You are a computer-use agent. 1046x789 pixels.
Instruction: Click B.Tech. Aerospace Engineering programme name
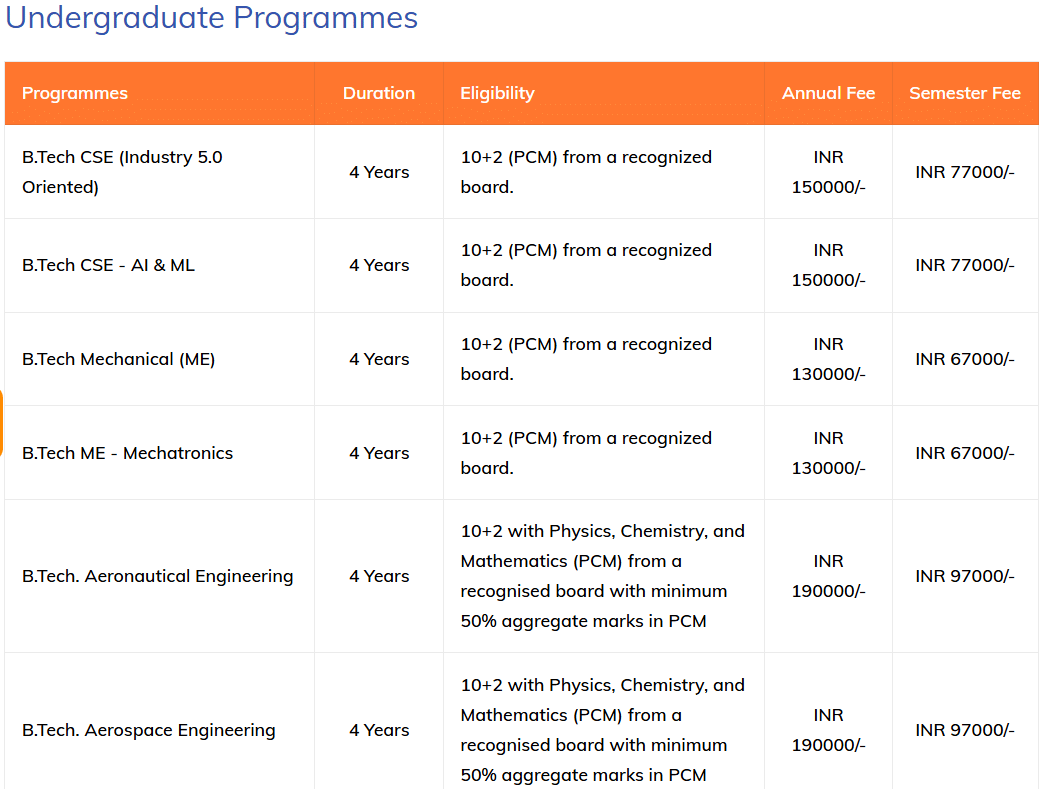pos(149,730)
